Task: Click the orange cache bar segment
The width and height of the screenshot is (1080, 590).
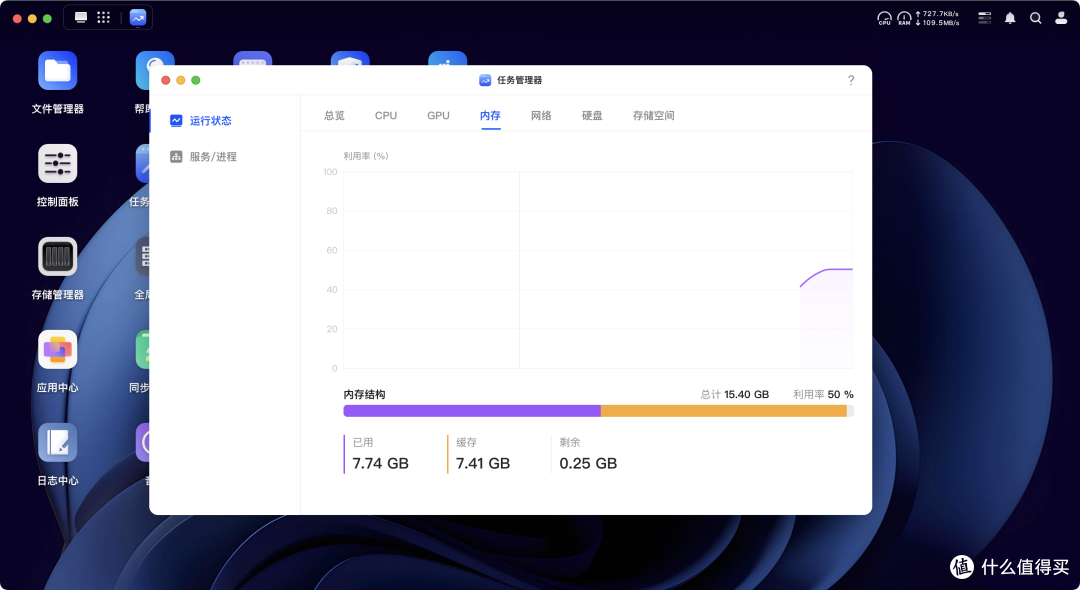Action: (723, 411)
